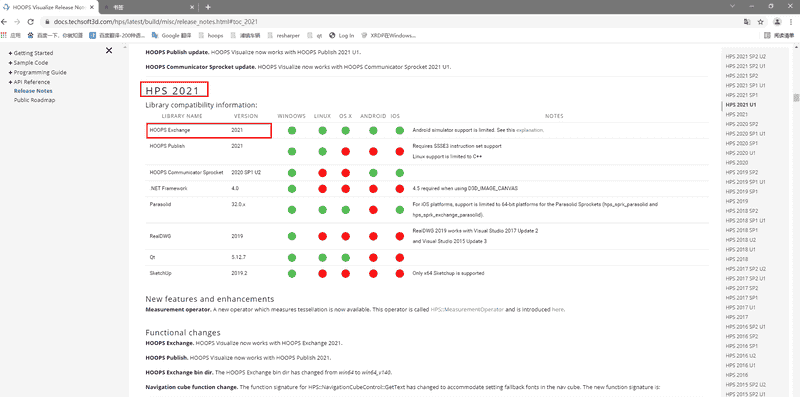The image size is (800, 397).
Task: Select Release Notes in the sidebar
Action: [33, 91]
